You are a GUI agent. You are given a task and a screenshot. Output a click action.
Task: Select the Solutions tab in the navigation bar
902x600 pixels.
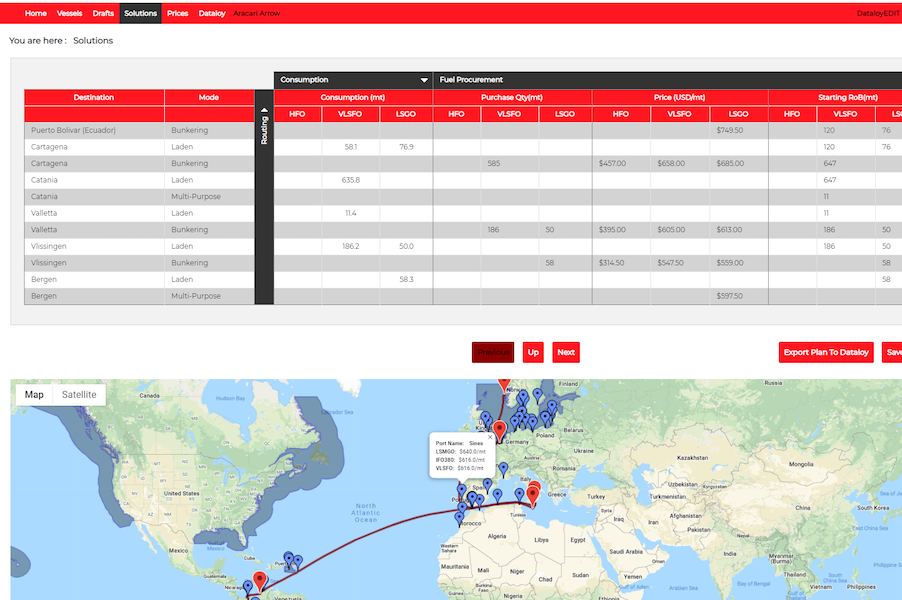coord(140,13)
